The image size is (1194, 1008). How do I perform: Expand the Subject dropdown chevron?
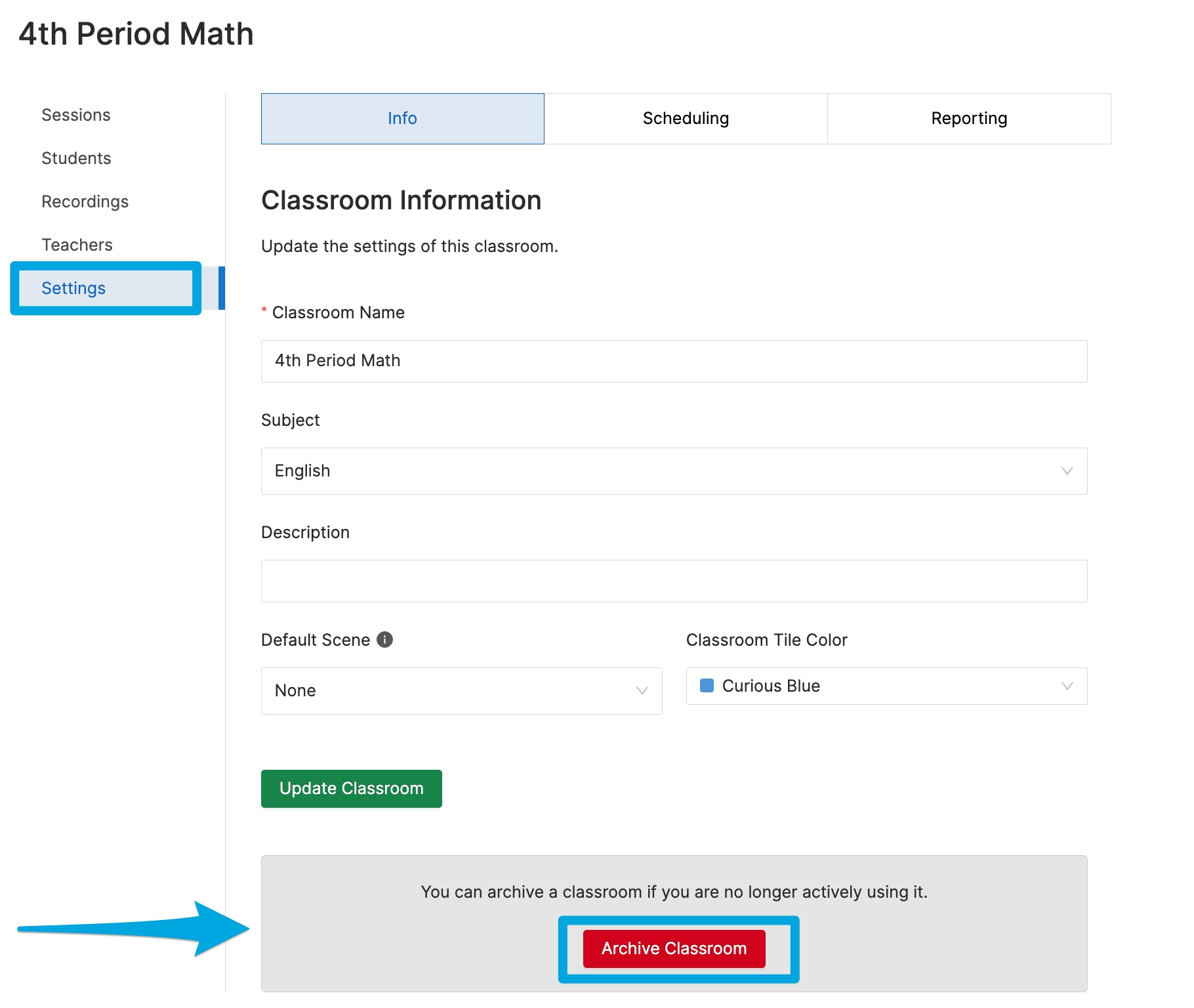pyautogui.click(x=1067, y=471)
